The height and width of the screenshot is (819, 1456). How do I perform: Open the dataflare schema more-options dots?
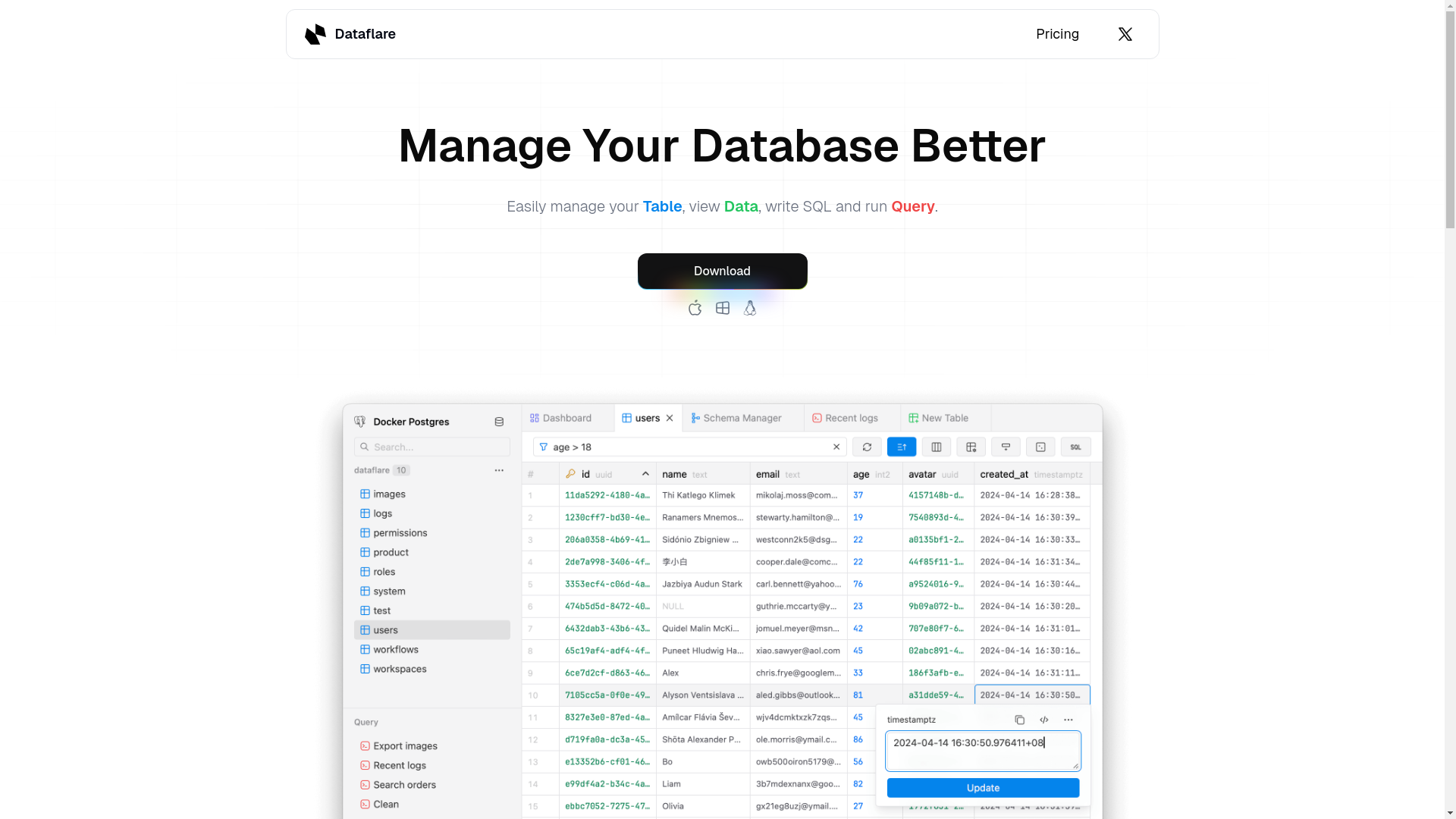pos(499,470)
